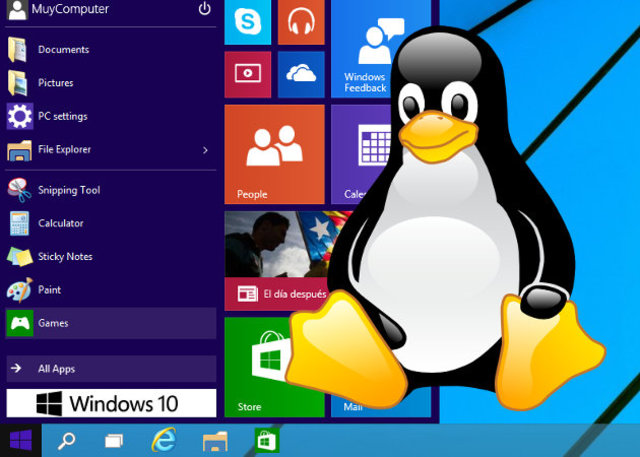Open File Explorer from the taskbar
The width and height of the screenshot is (640, 457).
click(215, 441)
